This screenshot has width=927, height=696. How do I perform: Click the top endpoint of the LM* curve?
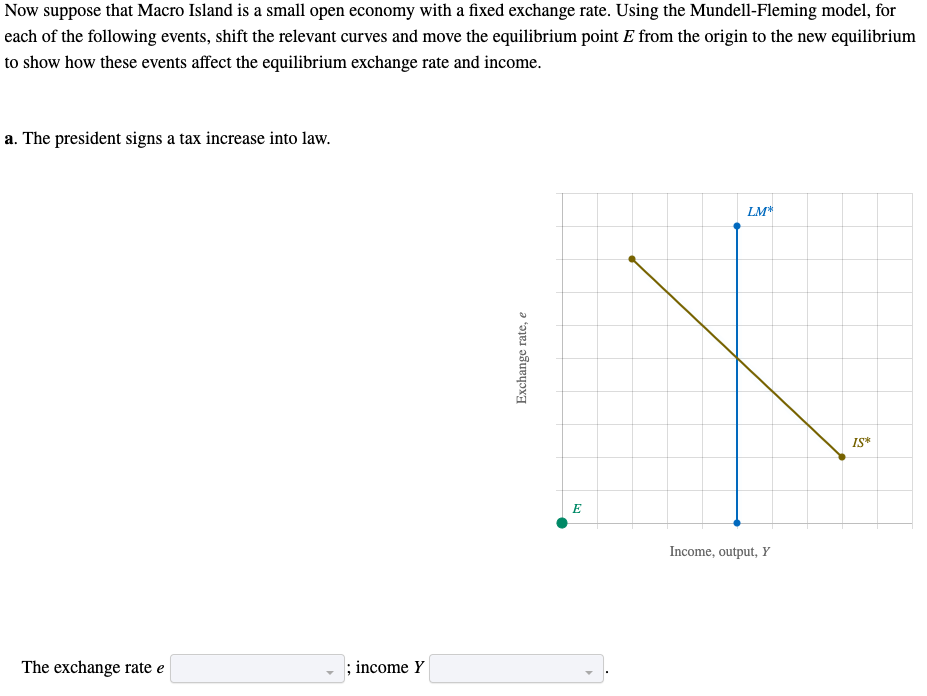point(737,225)
